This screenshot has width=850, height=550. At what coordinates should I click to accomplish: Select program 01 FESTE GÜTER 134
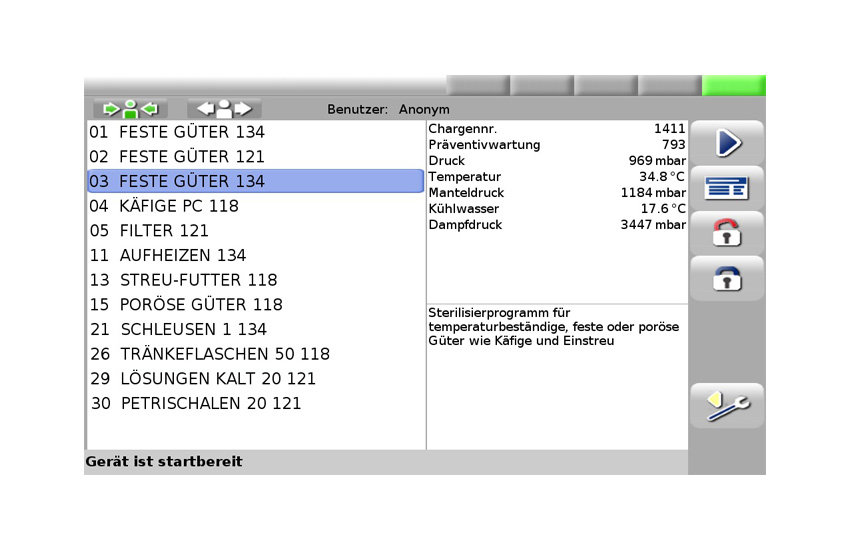[177, 132]
